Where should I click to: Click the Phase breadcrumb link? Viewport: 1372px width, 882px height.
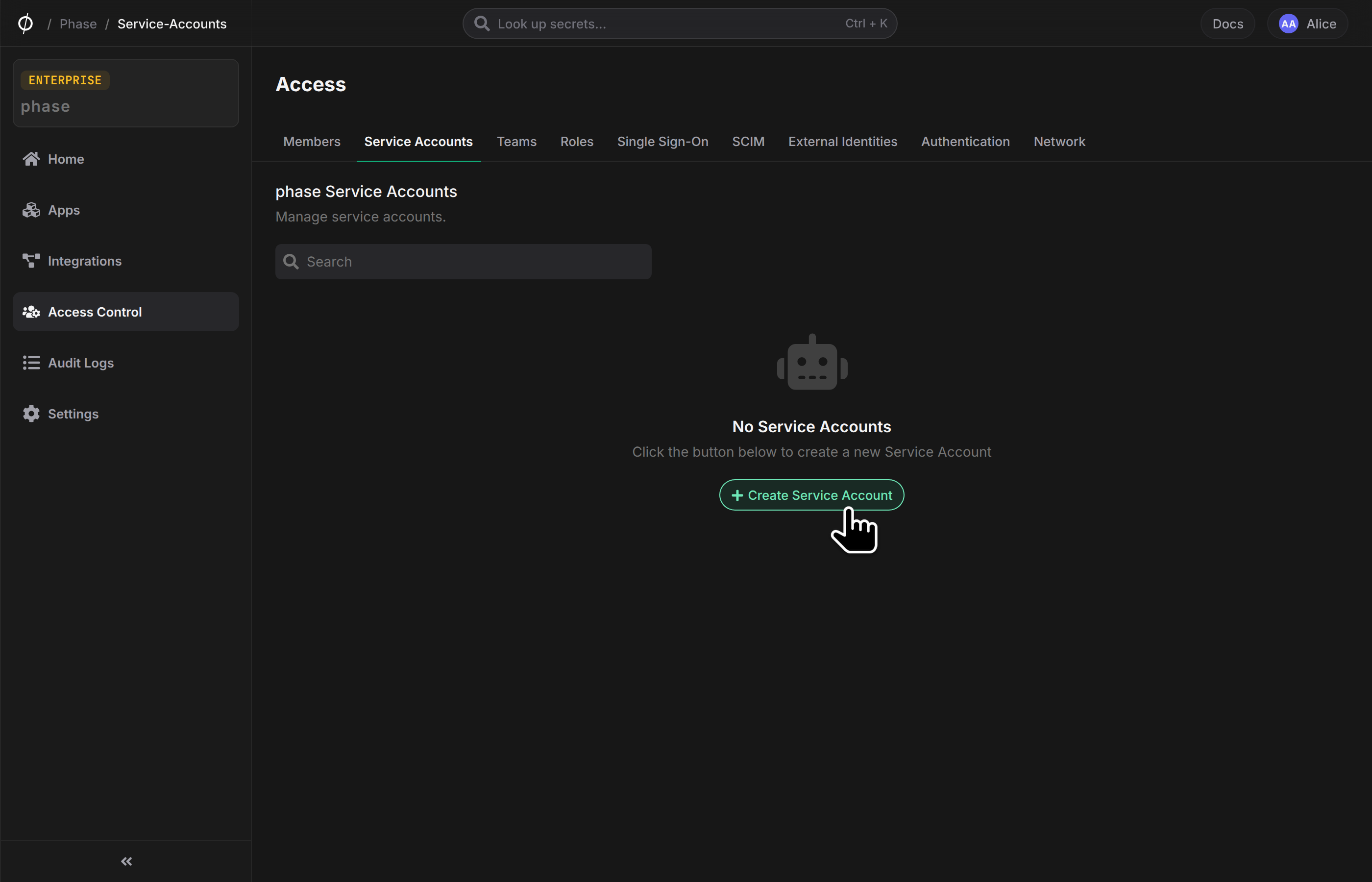(x=78, y=24)
